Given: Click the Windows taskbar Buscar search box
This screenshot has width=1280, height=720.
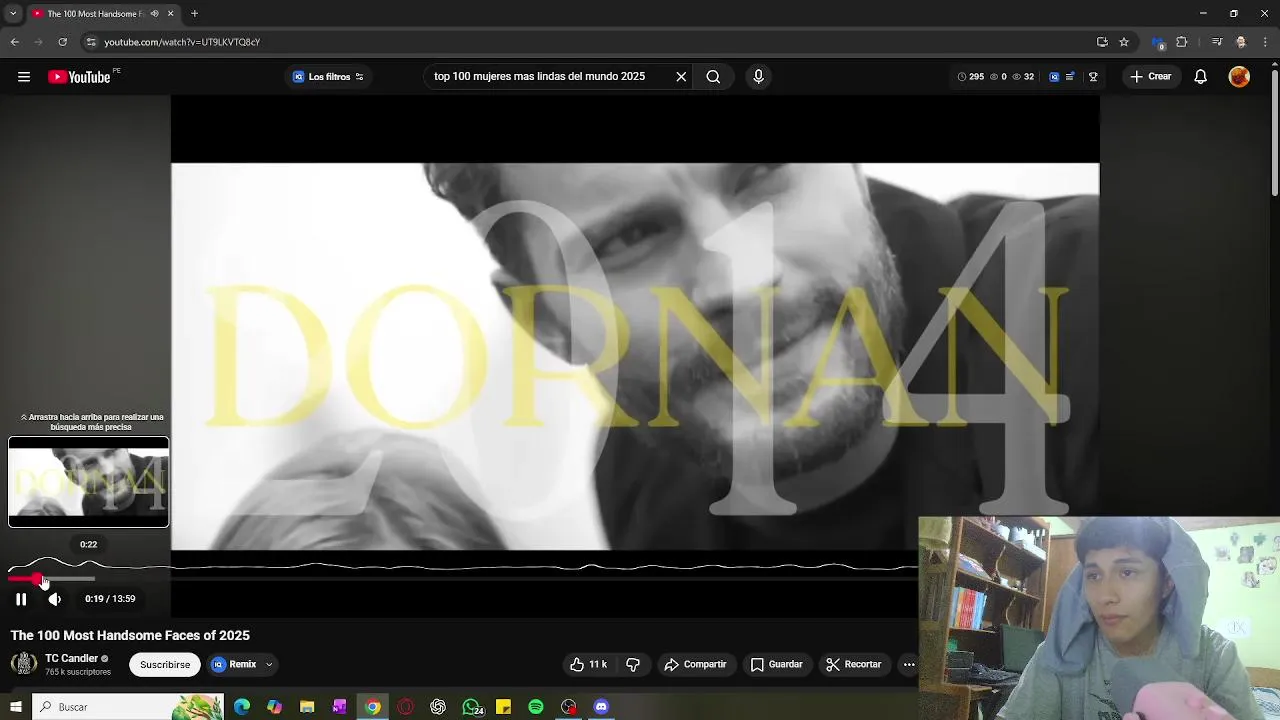Looking at the screenshot, I should [x=127, y=707].
